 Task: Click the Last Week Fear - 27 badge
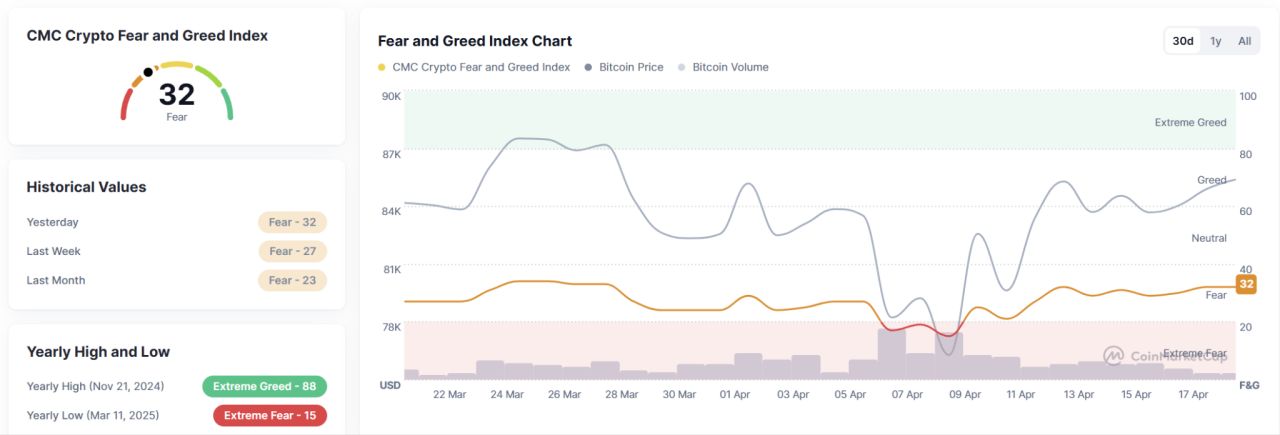tap(292, 251)
